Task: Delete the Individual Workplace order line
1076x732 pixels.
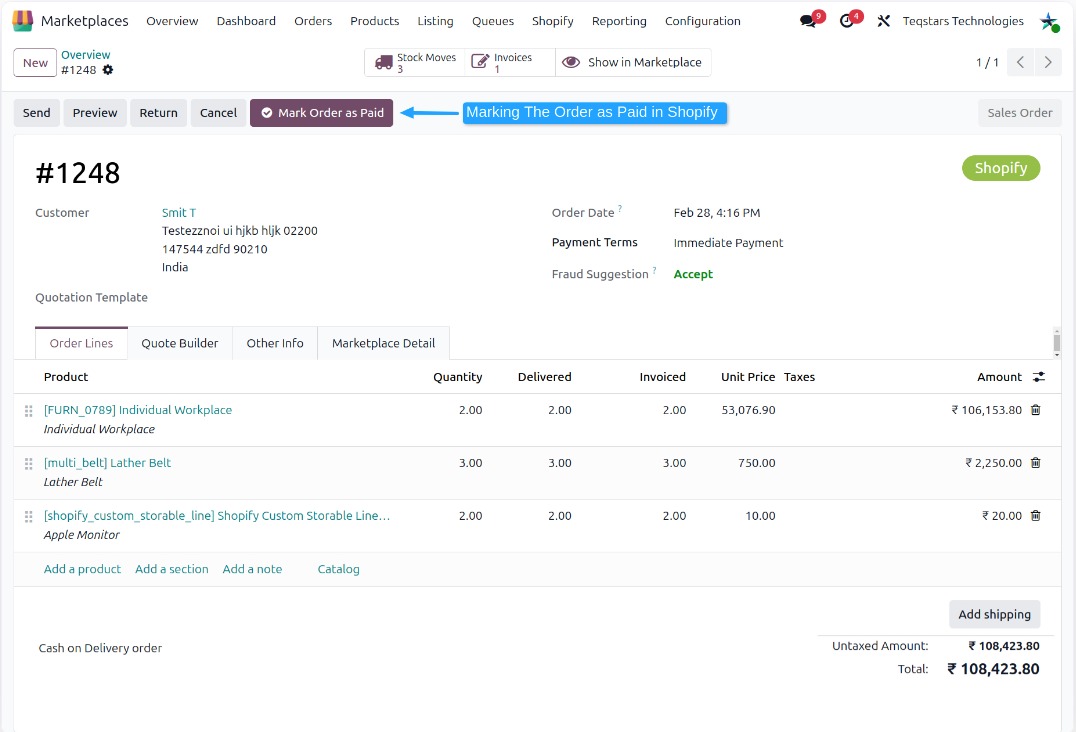Action: [x=1036, y=410]
